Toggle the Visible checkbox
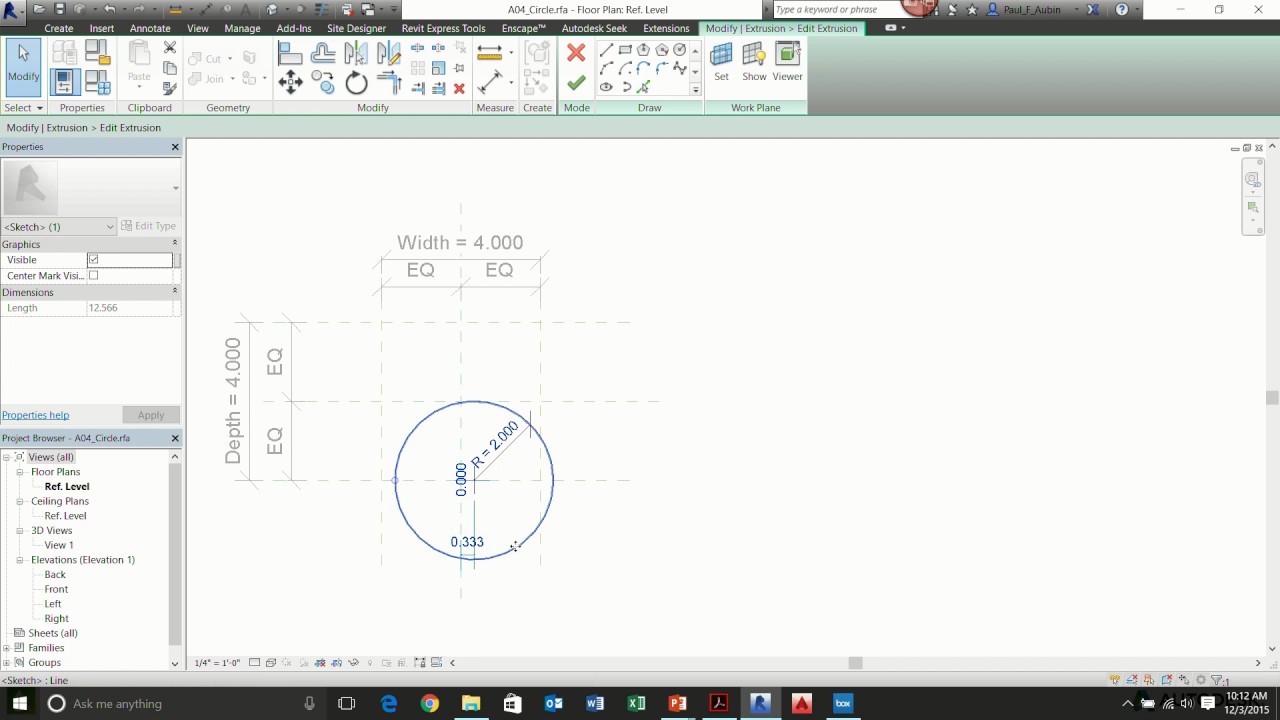This screenshot has height=720, width=1280. pyautogui.click(x=93, y=260)
